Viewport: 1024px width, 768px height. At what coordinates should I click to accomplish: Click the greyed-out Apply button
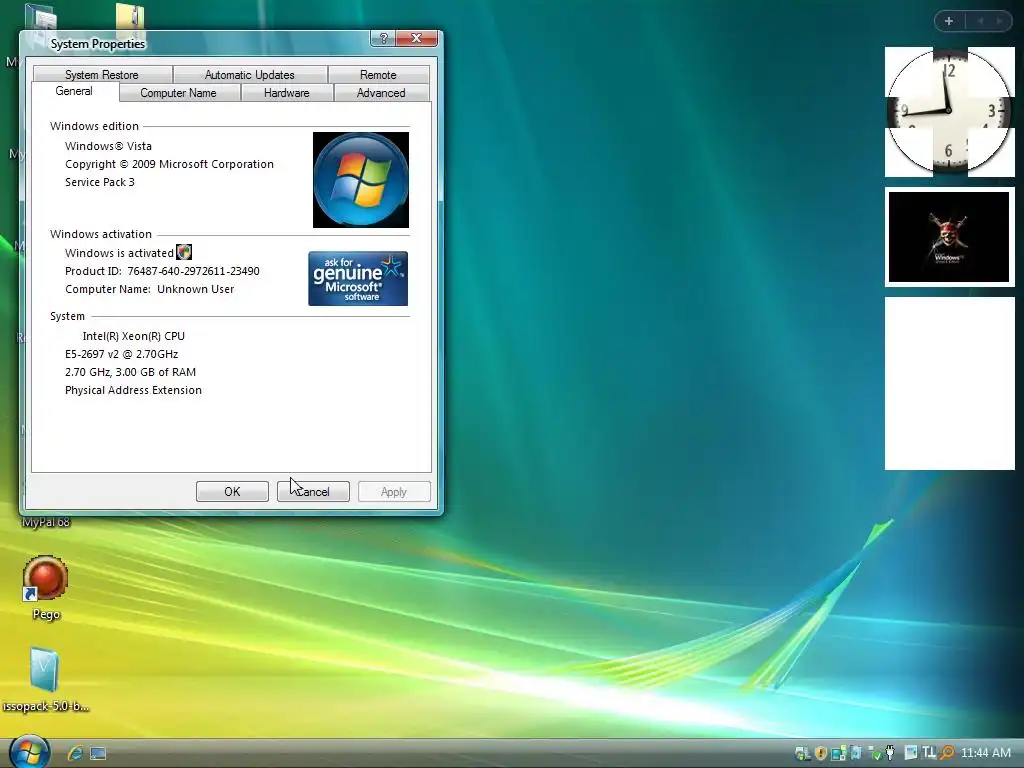pyautogui.click(x=394, y=492)
